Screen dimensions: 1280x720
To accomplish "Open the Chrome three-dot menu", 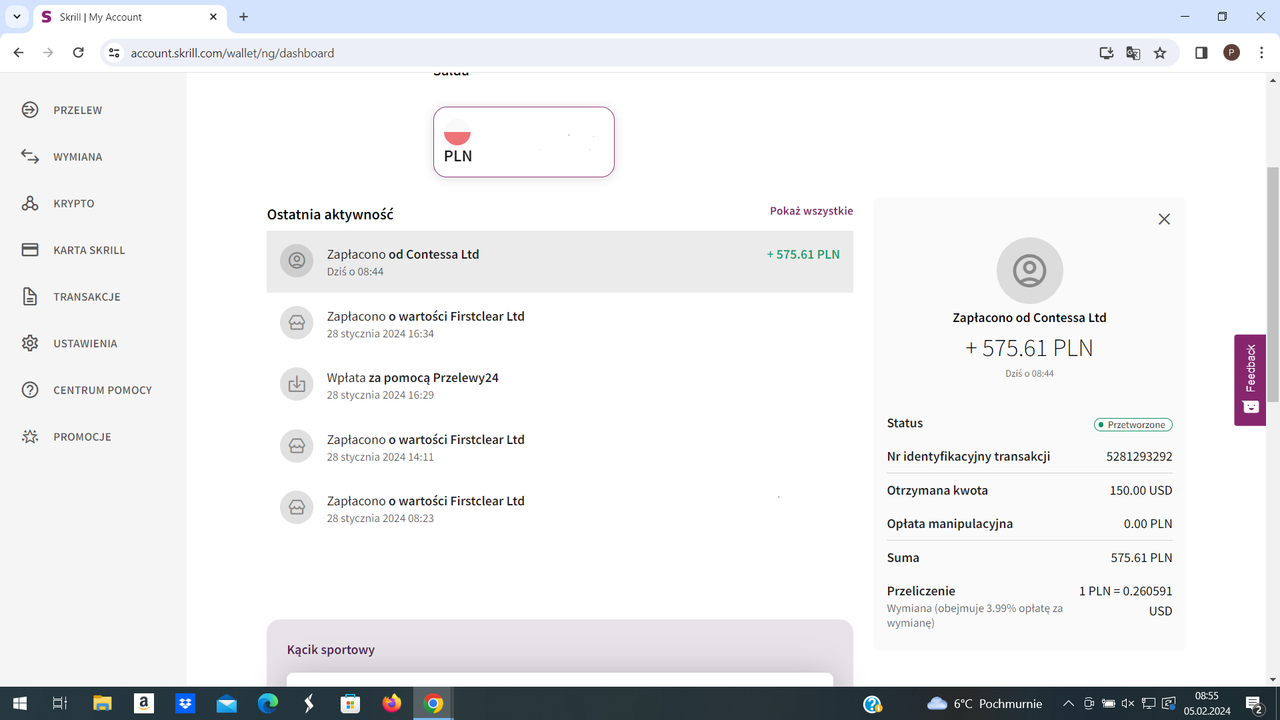I will coord(1261,53).
